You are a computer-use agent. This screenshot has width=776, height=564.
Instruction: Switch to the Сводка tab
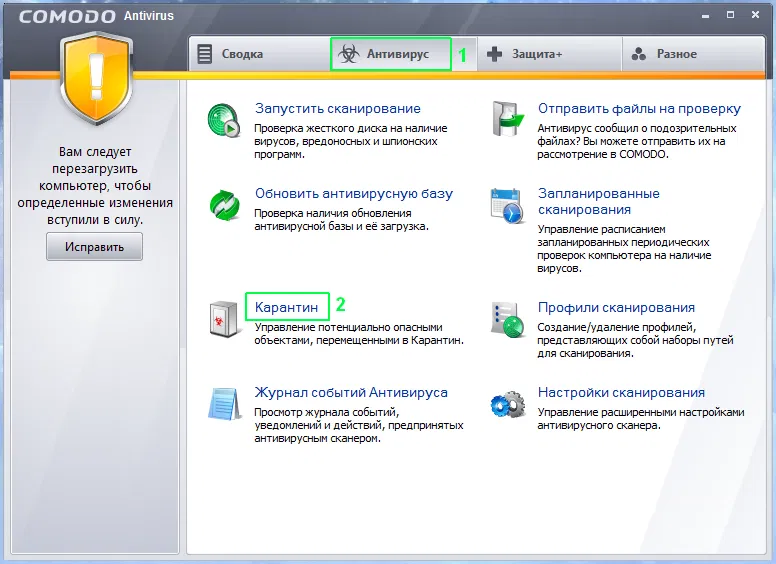[x=259, y=54]
